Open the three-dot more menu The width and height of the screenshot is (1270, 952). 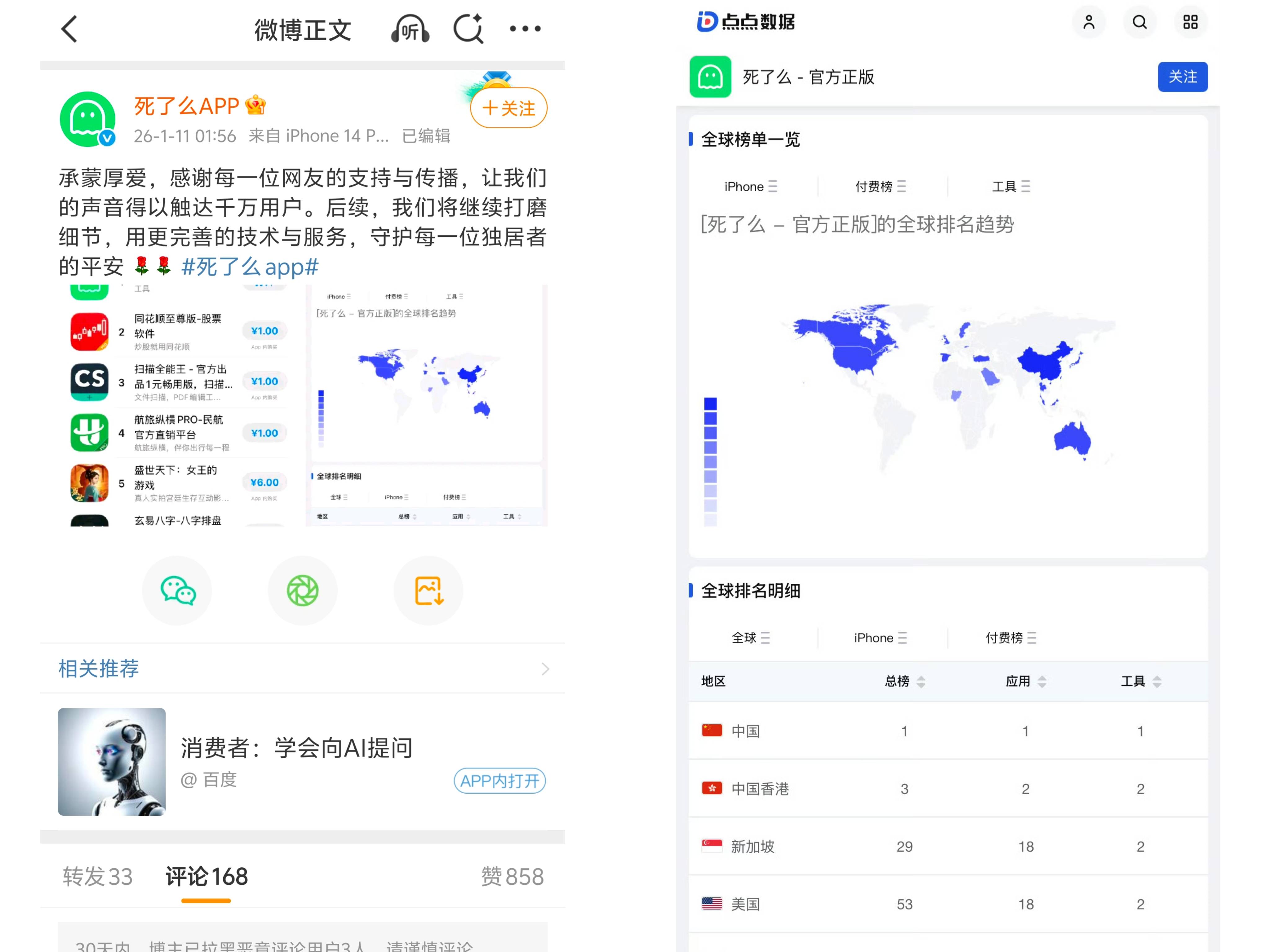pyautogui.click(x=525, y=29)
